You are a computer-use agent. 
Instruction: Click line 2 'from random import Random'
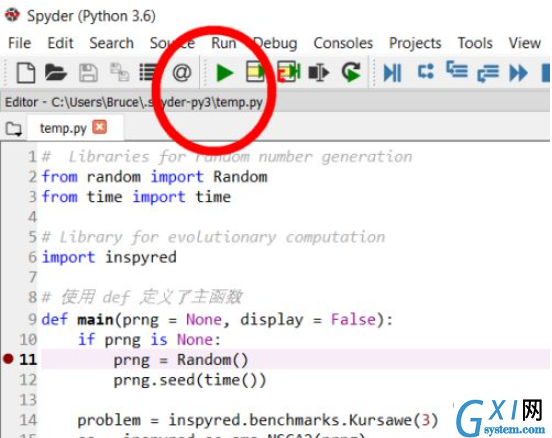[154, 177]
